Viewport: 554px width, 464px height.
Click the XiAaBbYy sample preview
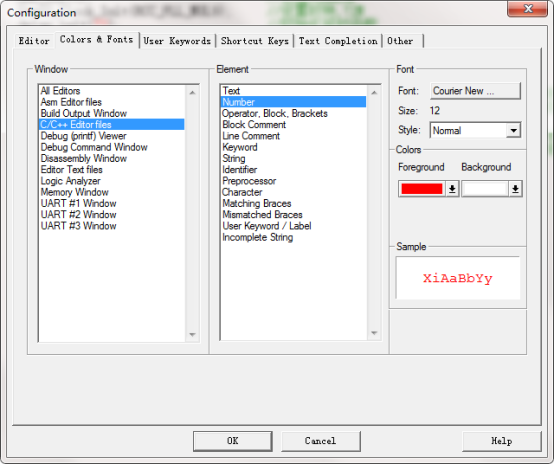pyautogui.click(x=458, y=278)
